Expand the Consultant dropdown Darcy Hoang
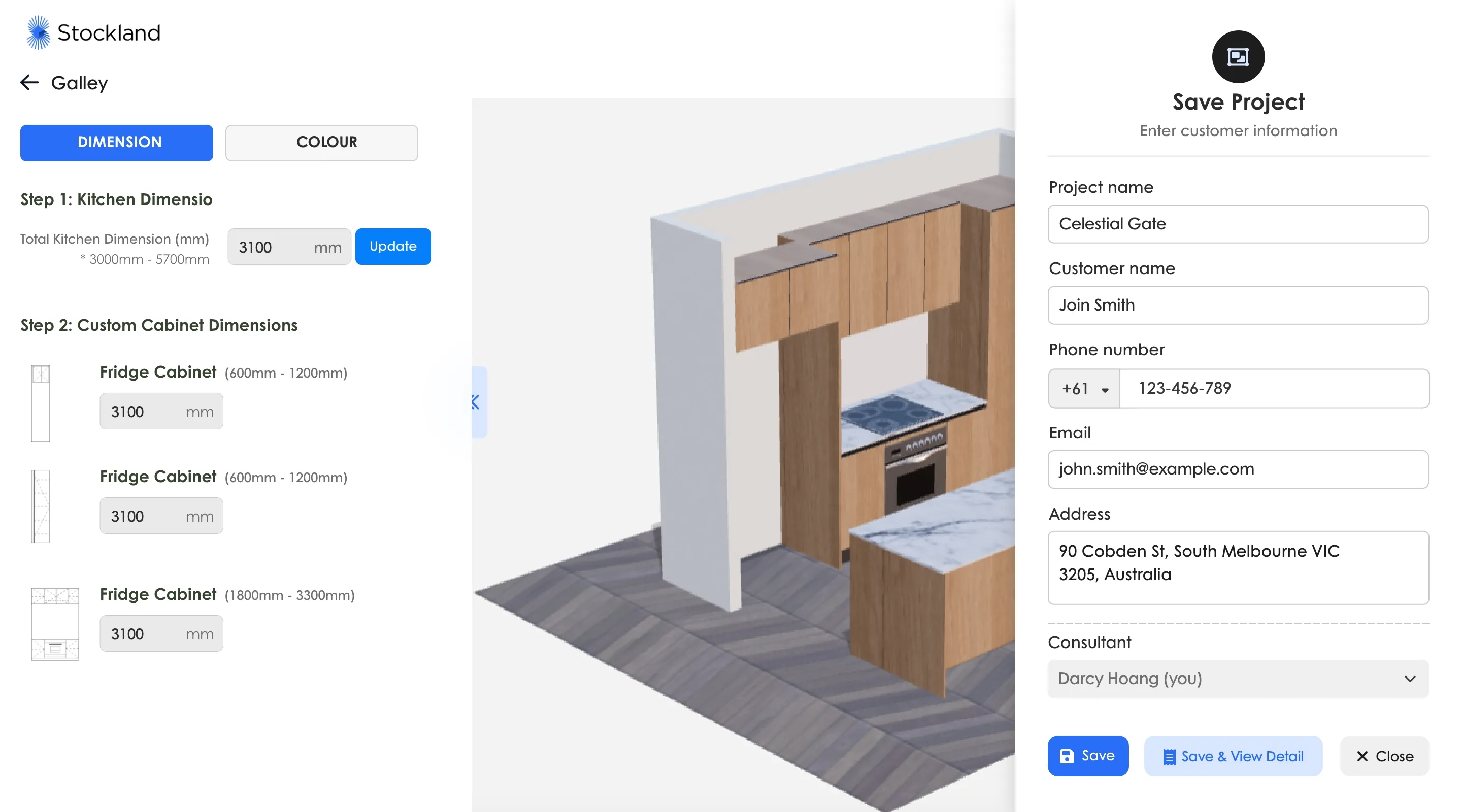The width and height of the screenshot is (1462, 812). 1238,679
